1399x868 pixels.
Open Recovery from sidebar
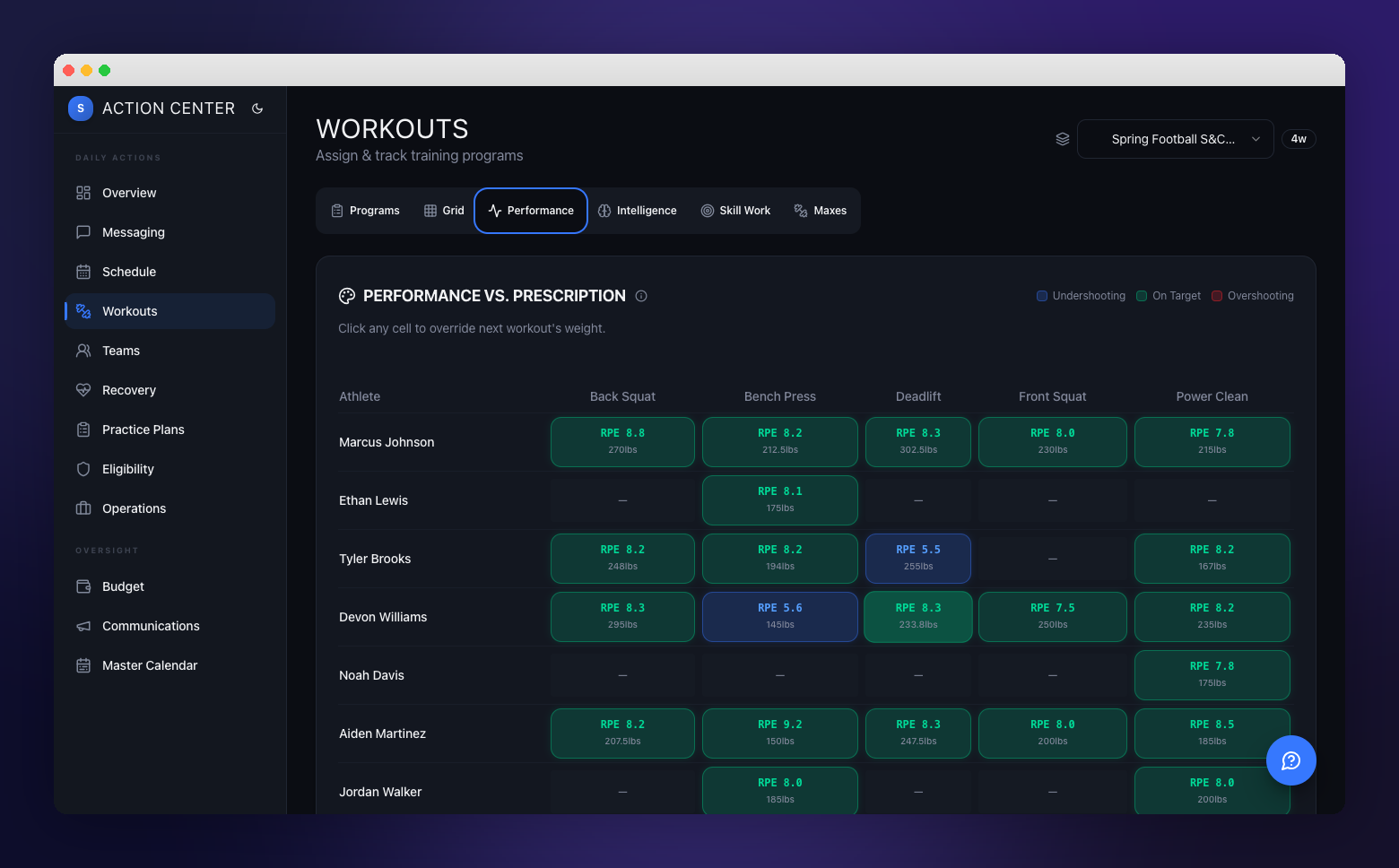coord(169,390)
